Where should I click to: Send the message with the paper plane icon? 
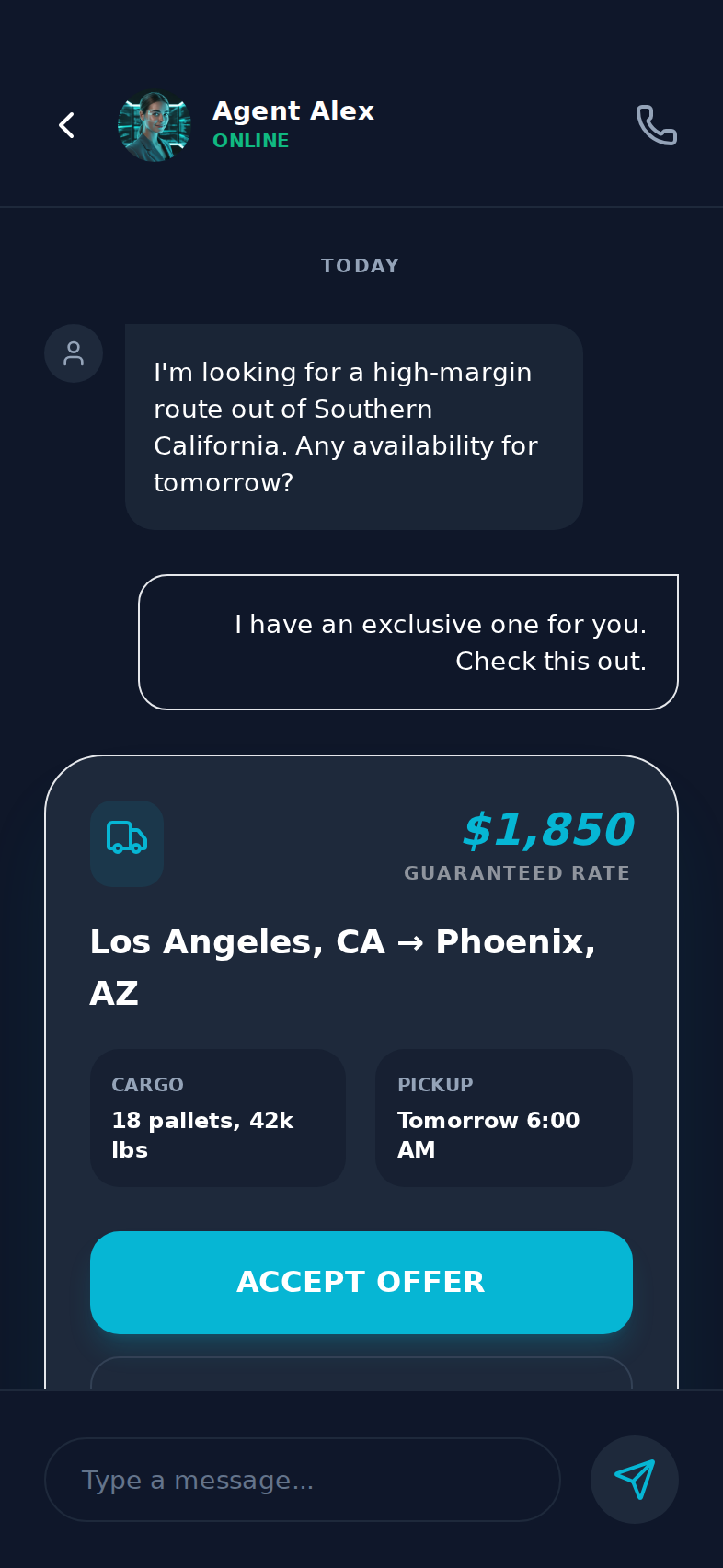click(634, 1479)
